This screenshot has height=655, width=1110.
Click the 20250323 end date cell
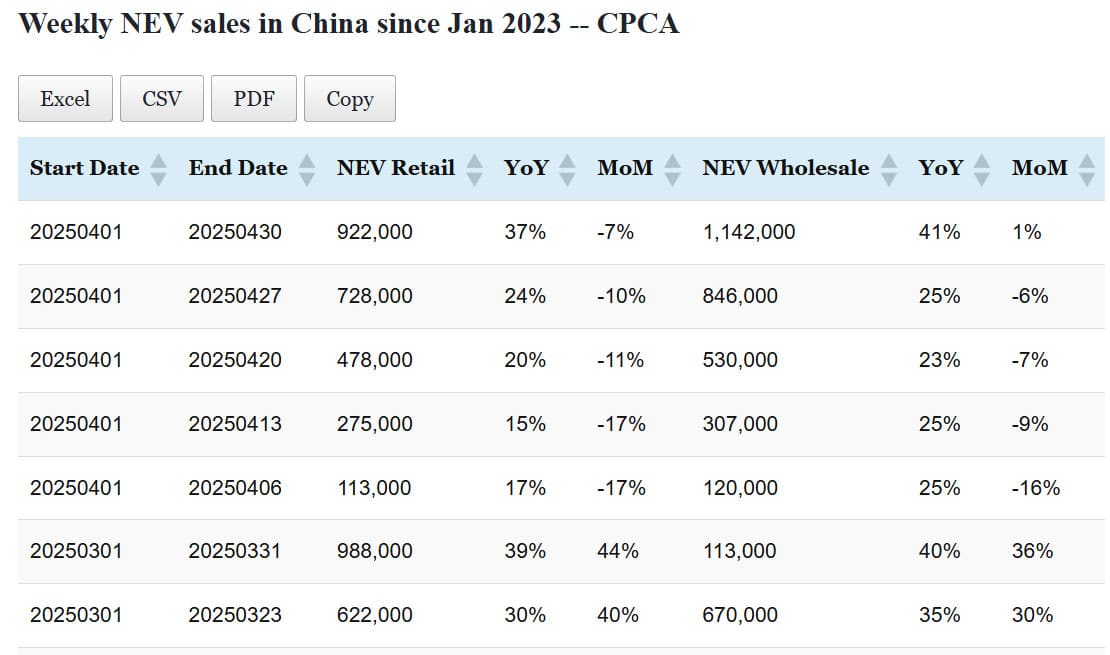235,615
